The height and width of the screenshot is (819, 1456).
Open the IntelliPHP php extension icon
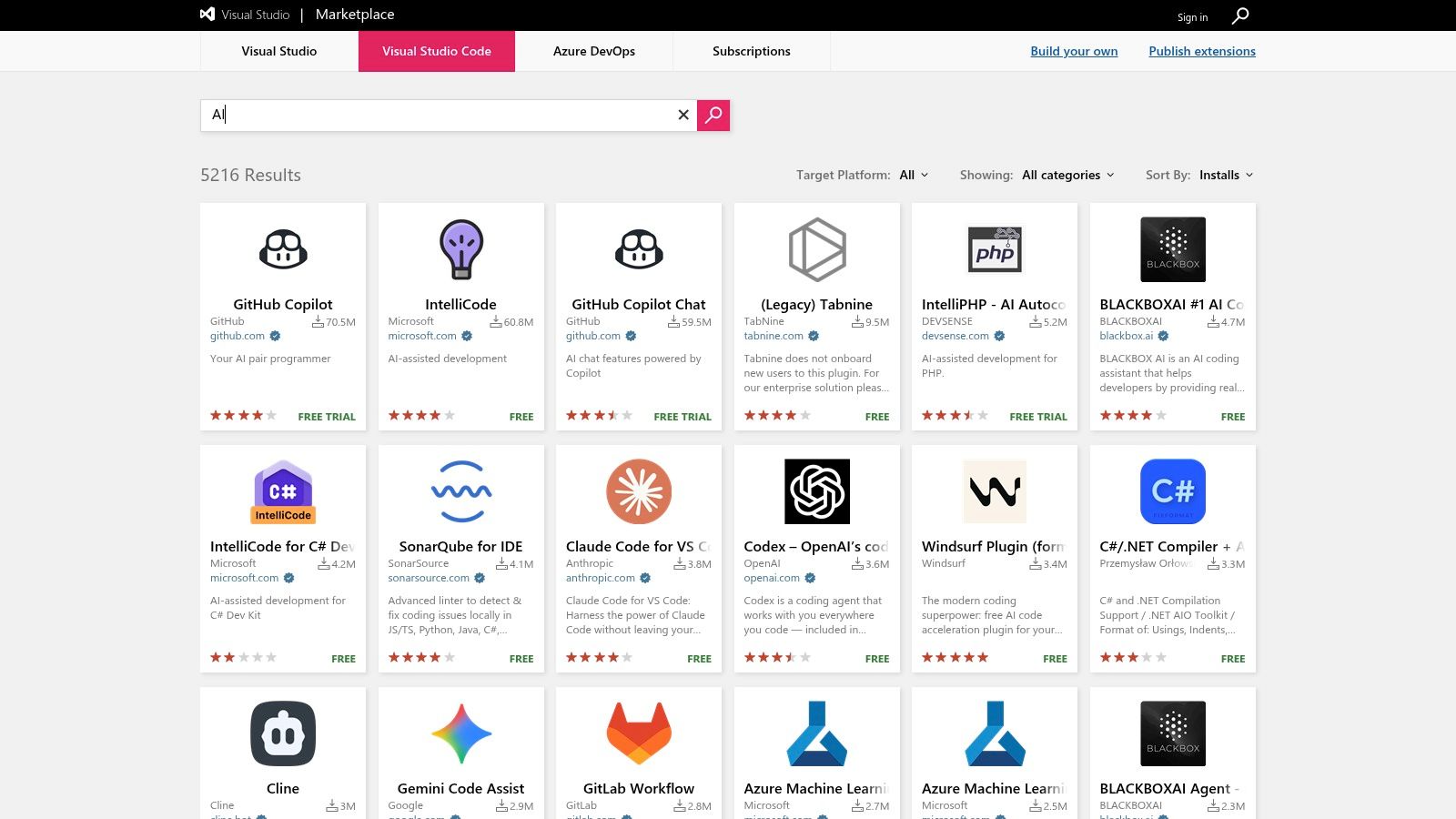point(994,249)
